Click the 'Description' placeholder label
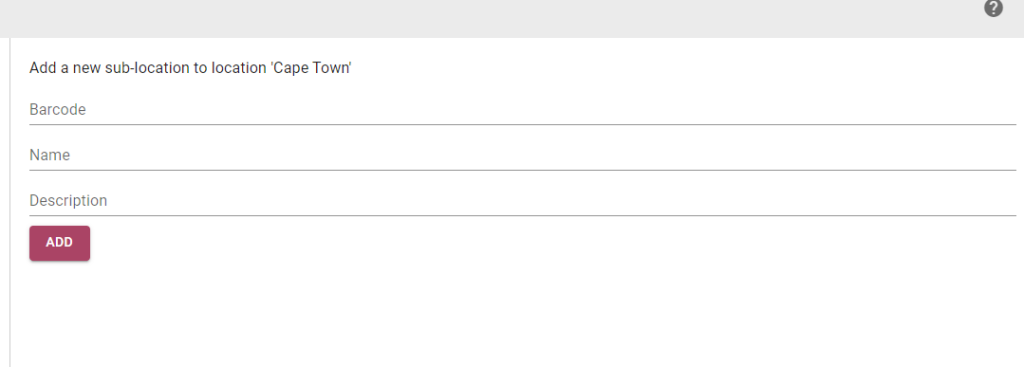1024x367 pixels. click(x=68, y=201)
